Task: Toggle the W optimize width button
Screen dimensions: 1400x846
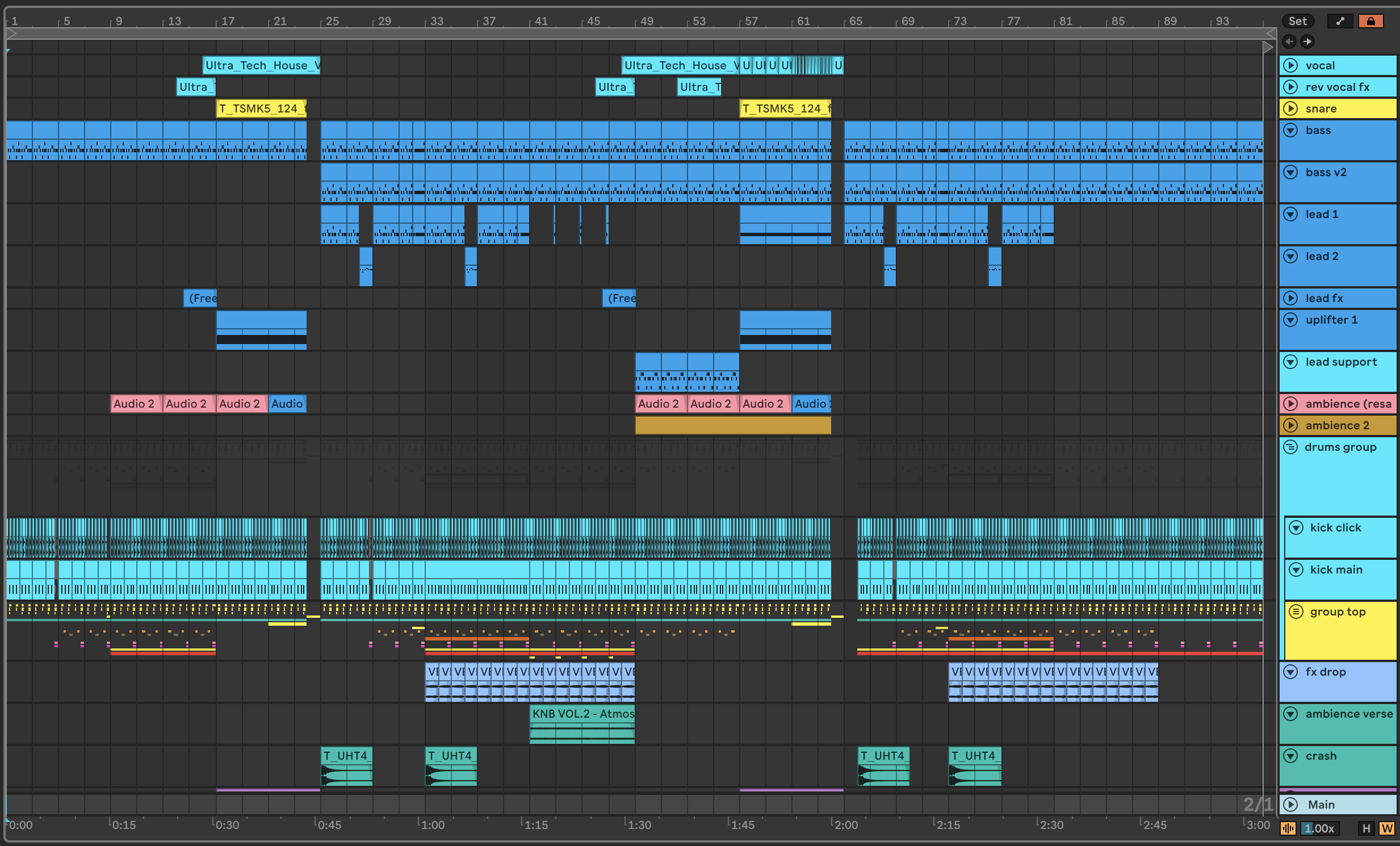Action: tap(1386, 828)
